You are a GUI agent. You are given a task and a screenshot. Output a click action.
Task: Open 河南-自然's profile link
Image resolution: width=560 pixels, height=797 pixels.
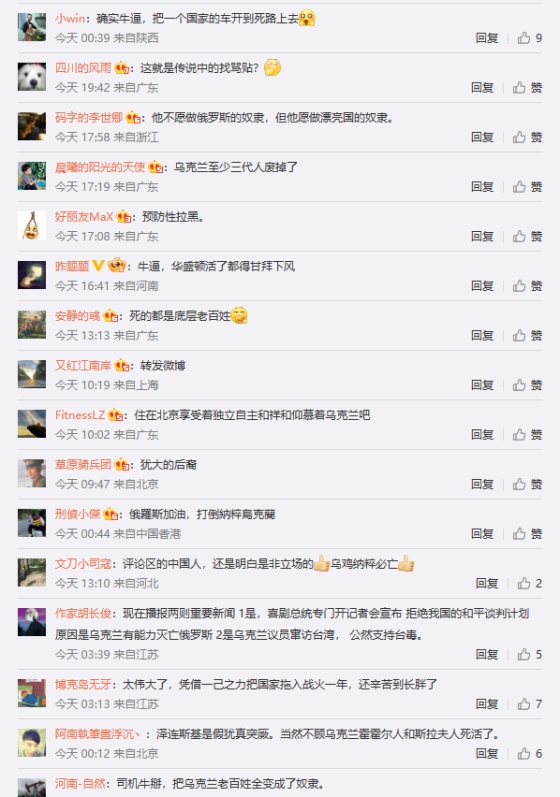tap(80, 783)
